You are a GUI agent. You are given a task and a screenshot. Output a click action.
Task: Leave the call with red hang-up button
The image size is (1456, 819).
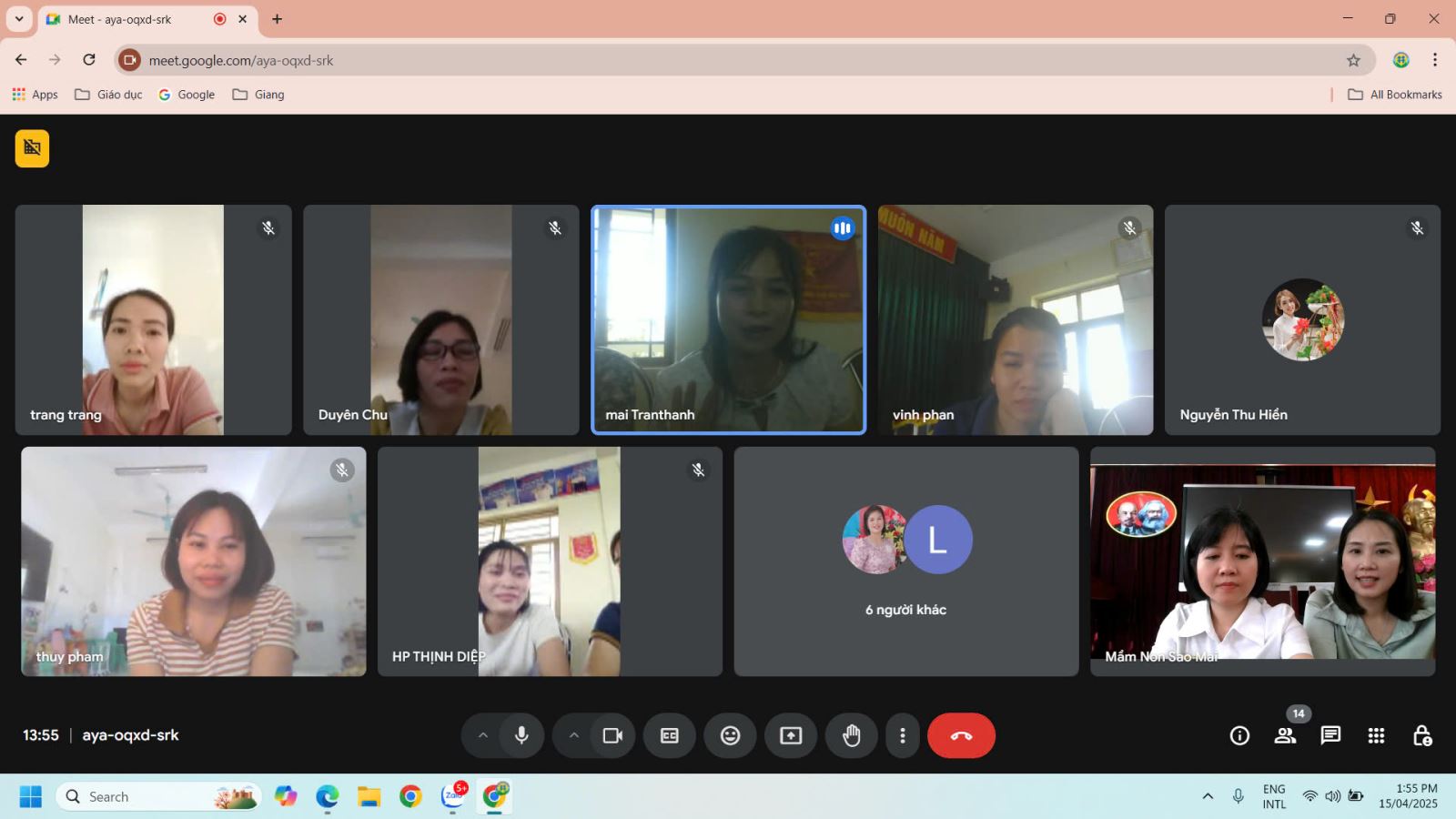(961, 735)
